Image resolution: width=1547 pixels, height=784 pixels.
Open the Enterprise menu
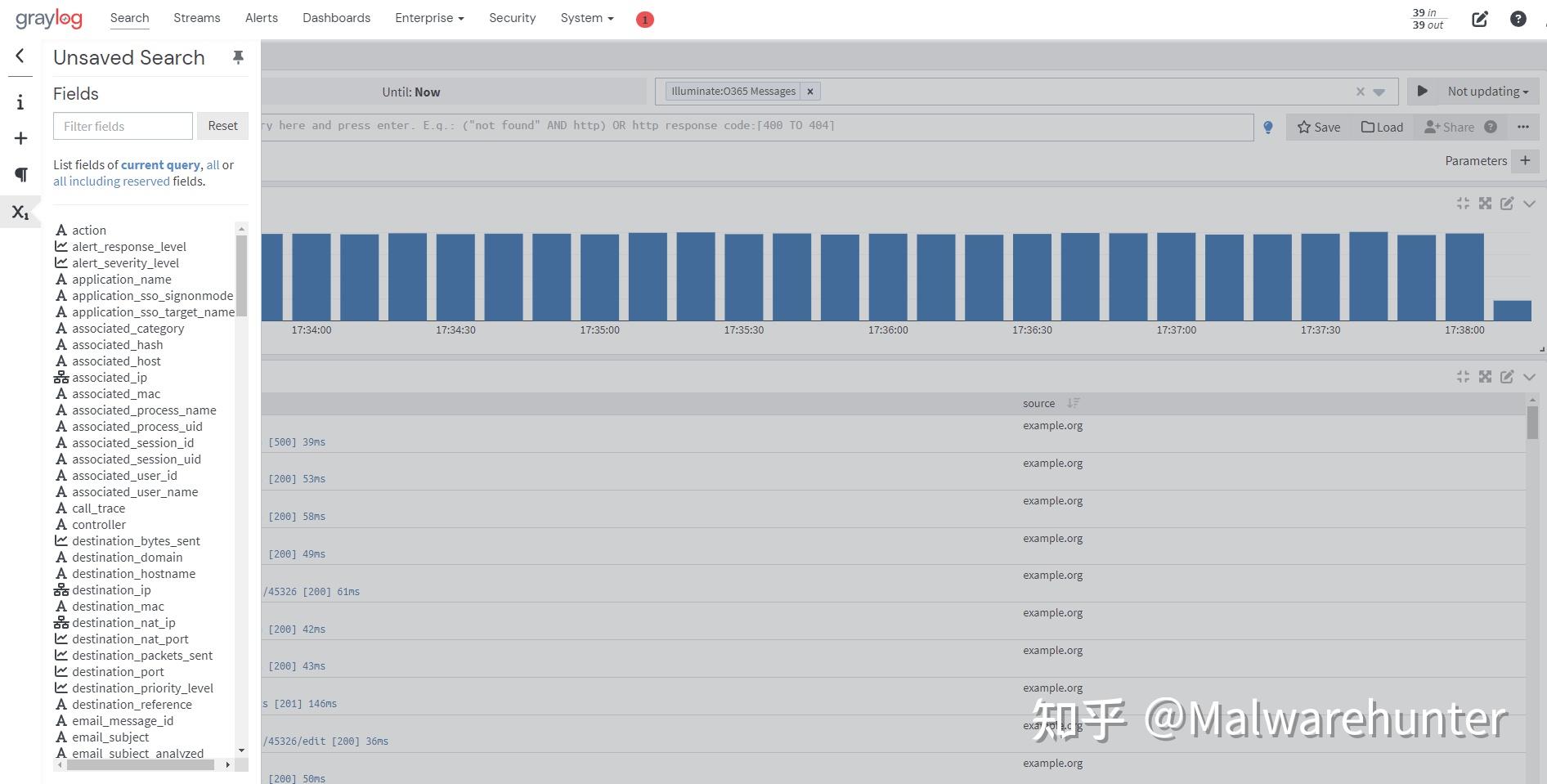click(428, 17)
